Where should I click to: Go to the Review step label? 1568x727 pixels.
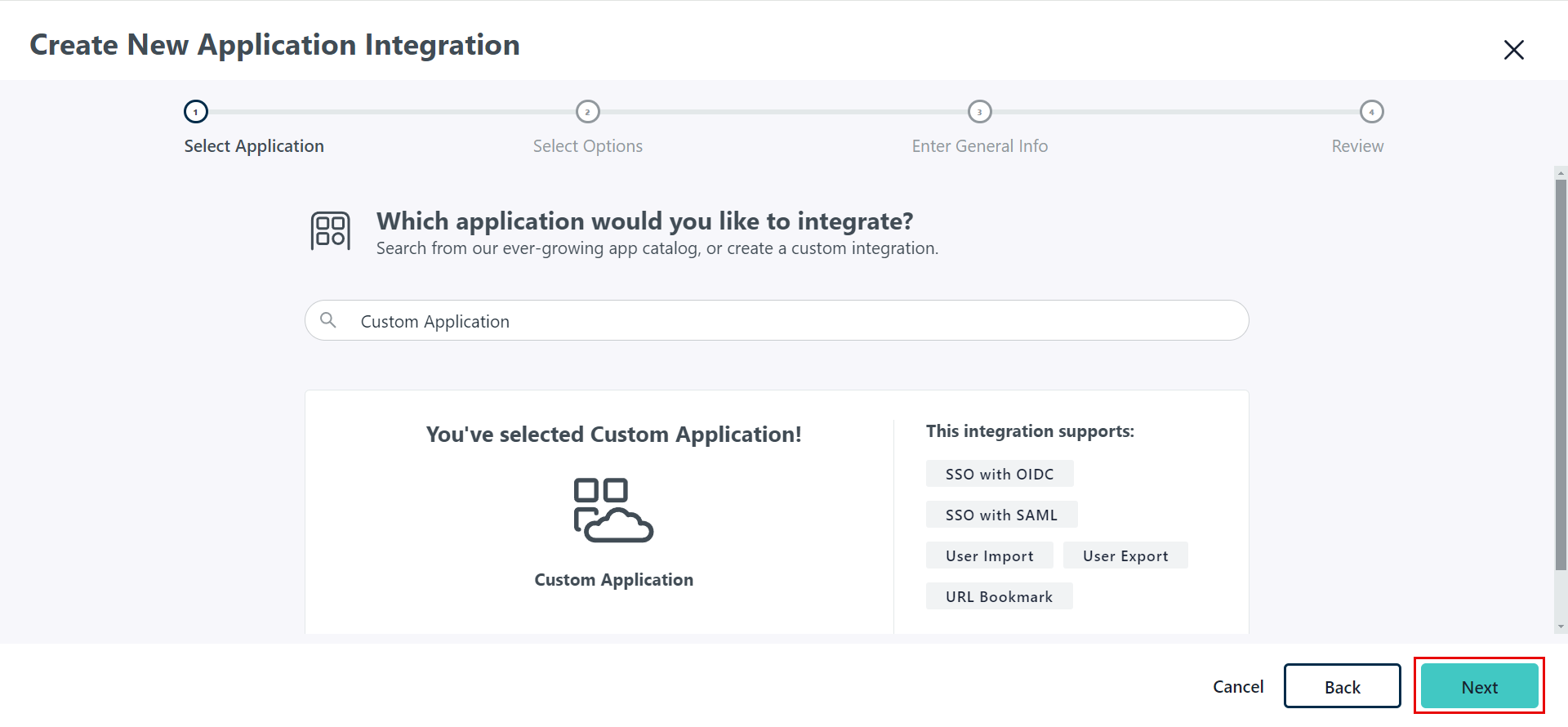pyautogui.click(x=1357, y=146)
